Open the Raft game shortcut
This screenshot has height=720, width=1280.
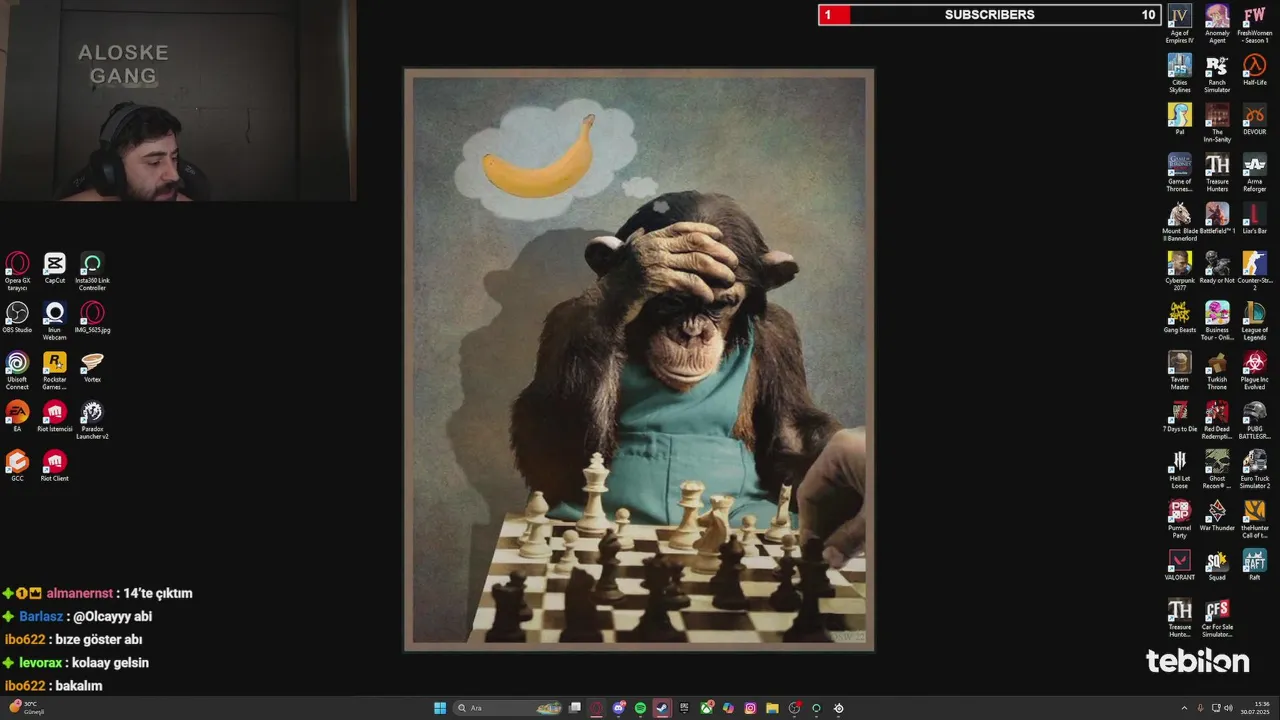pos(1254,565)
